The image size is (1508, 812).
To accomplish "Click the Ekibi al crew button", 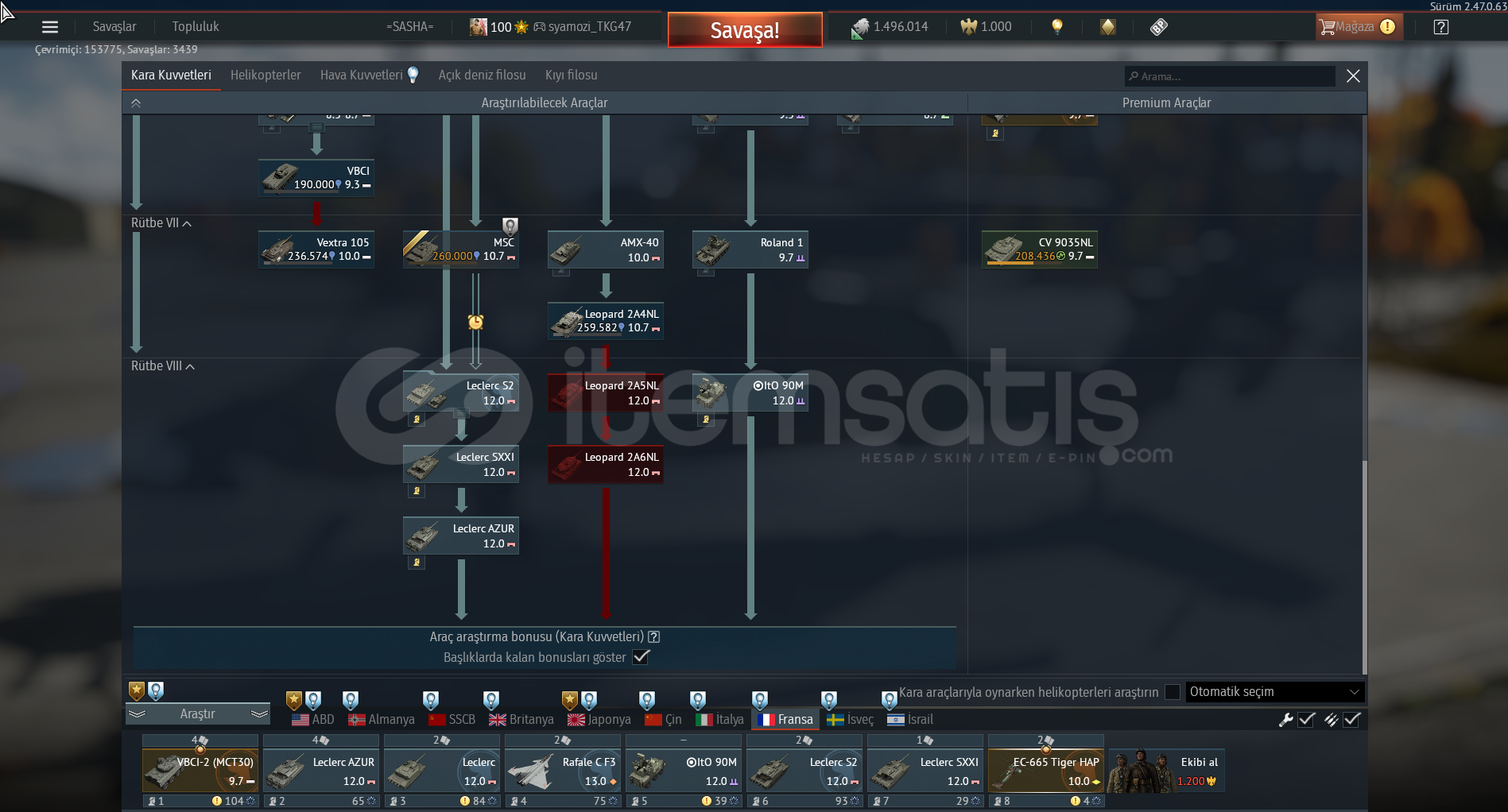I will click(1167, 771).
